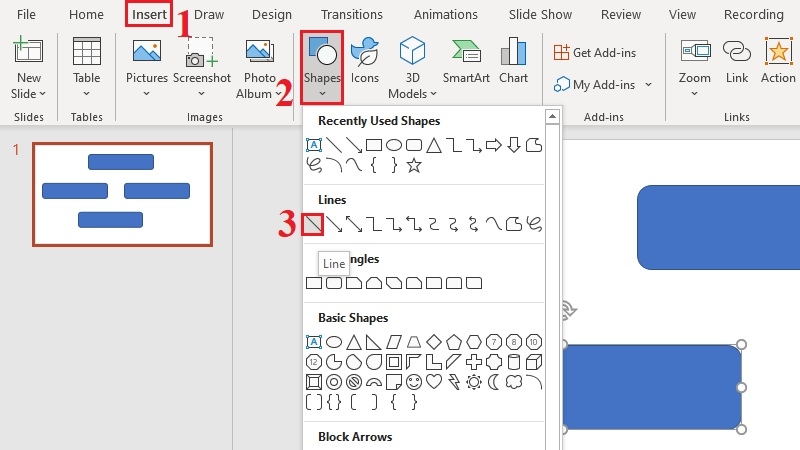The height and width of the screenshot is (450, 800).
Task: Switch to the Review tab
Action: pyautogui.click(x=620, y=14)
